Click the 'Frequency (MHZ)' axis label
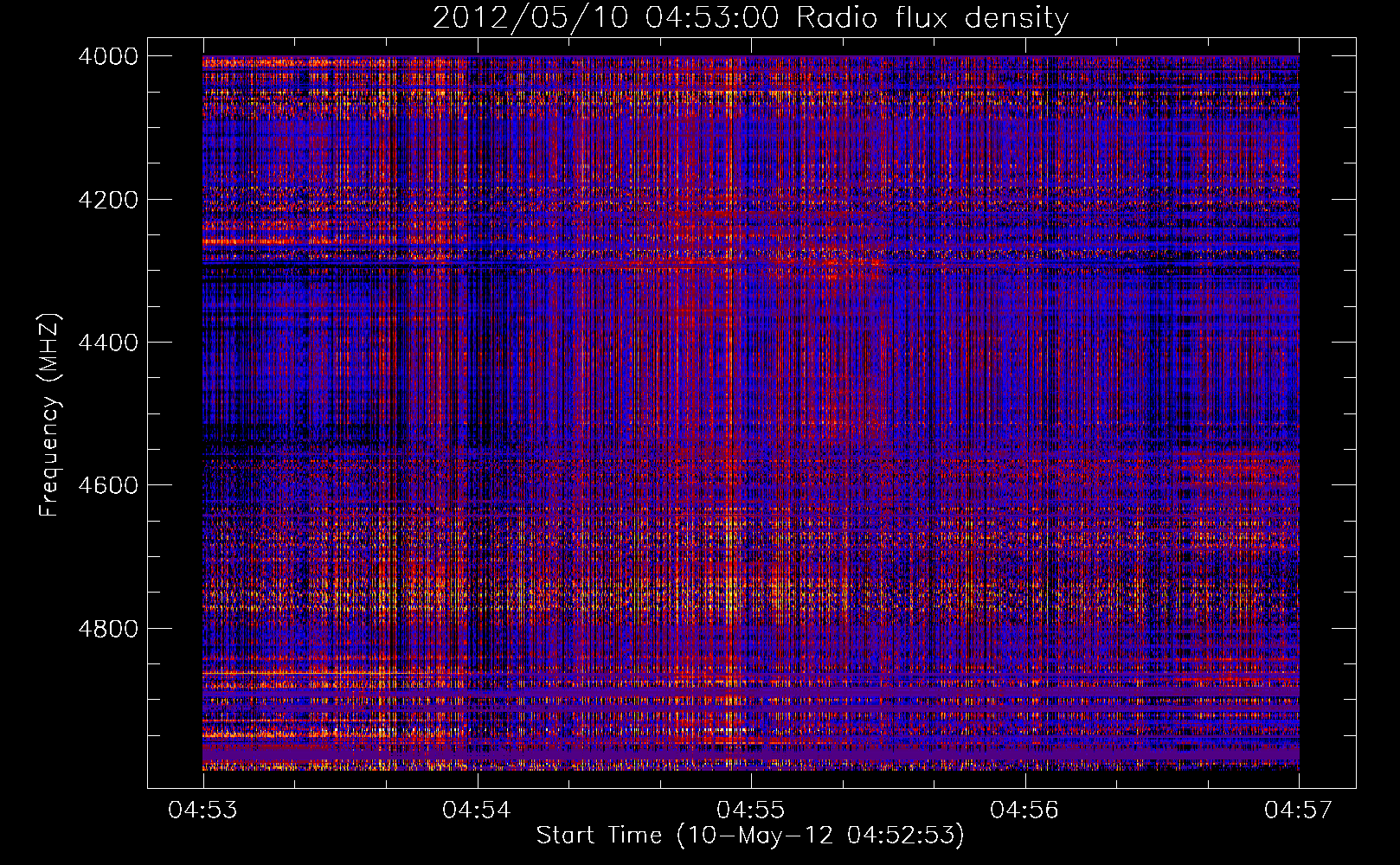Screen dimensions: 1400x865 (50, 415)
